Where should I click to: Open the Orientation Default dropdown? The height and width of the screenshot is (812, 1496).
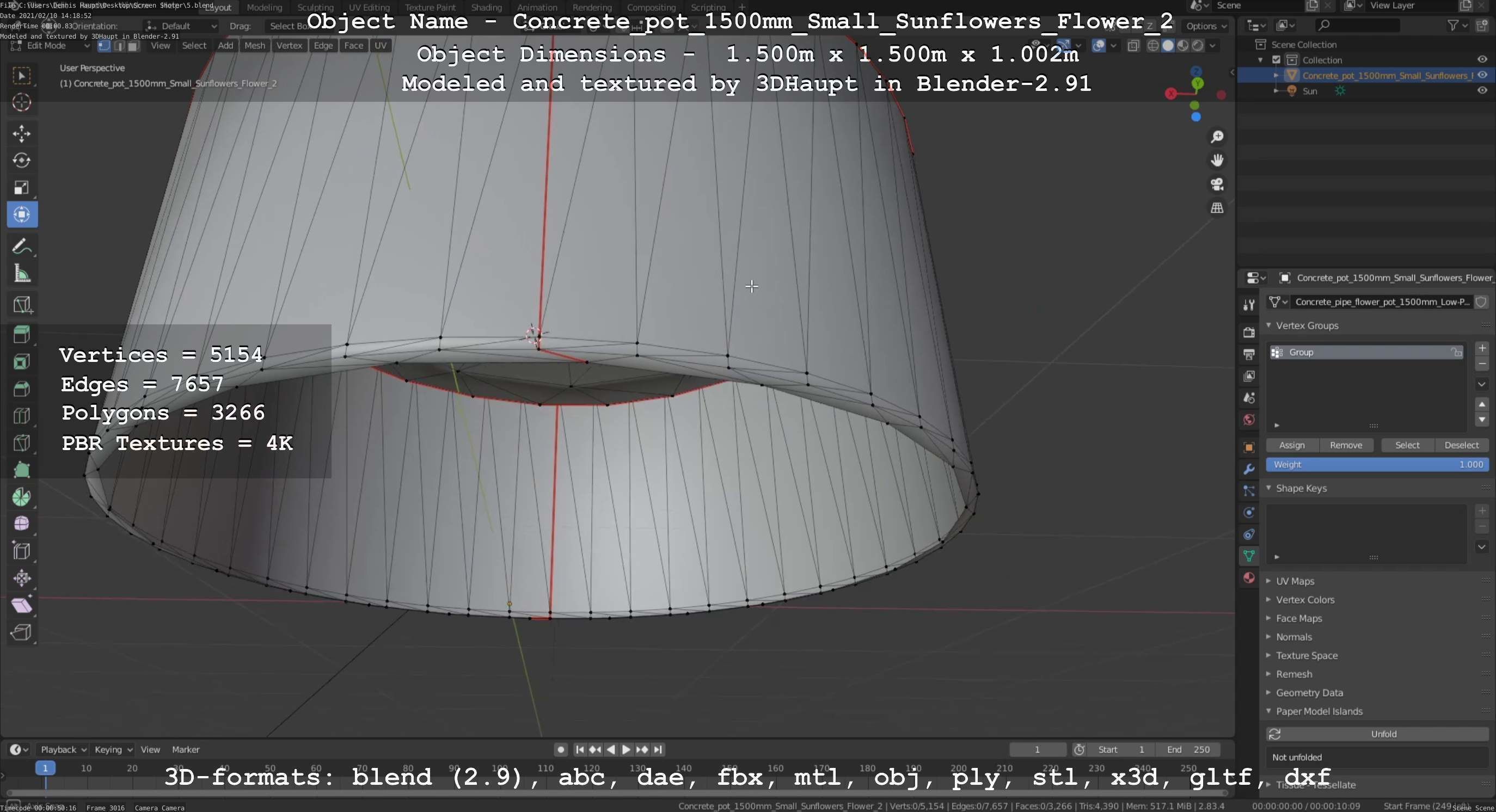pyautogui.click(x=181, y=26)
